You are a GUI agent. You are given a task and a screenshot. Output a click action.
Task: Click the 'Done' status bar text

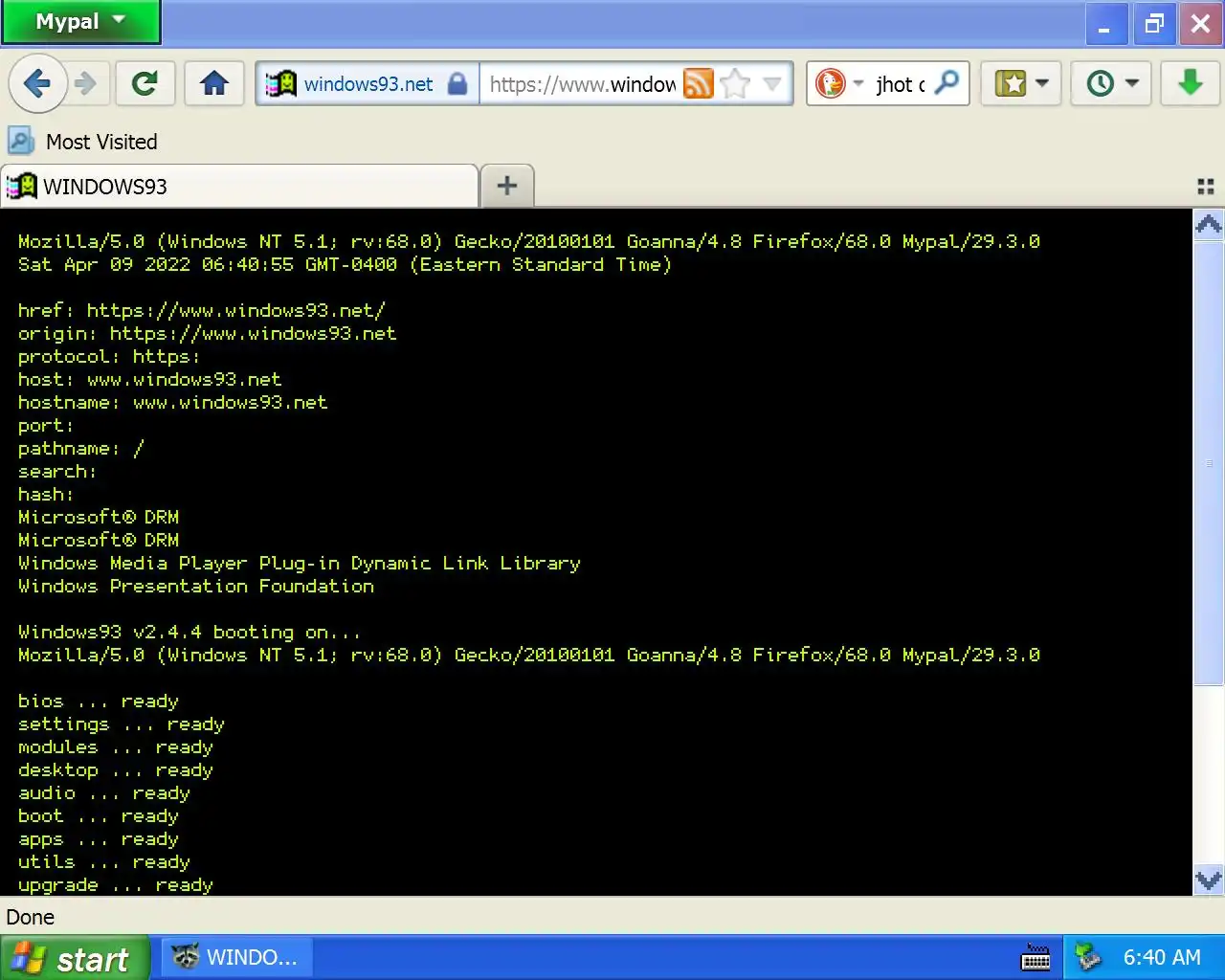[x=31, y=917]
